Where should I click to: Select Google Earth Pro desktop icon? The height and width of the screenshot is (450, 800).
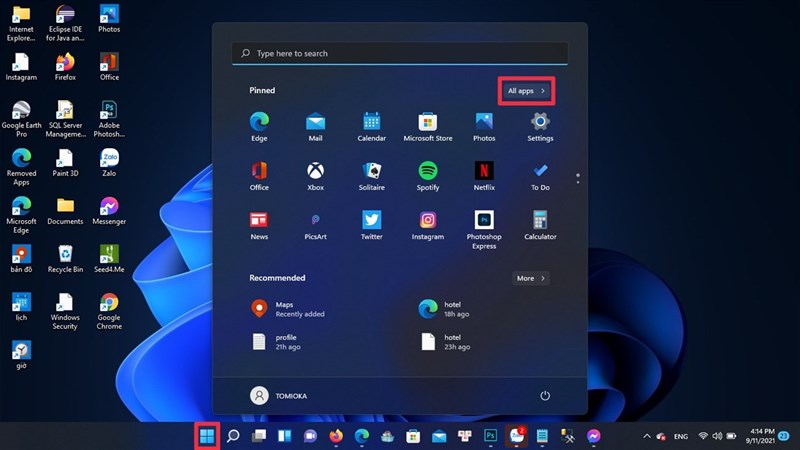pyautogui.click(x=21, y=119)
